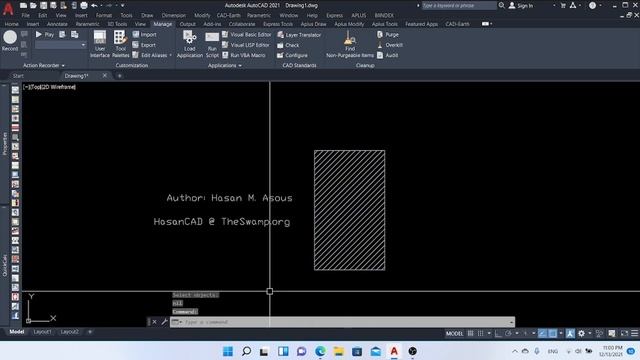Screen dimensions: 640x360
Task: Toggle Snap mode on the status bar
Action: click(x=480, y=333)
